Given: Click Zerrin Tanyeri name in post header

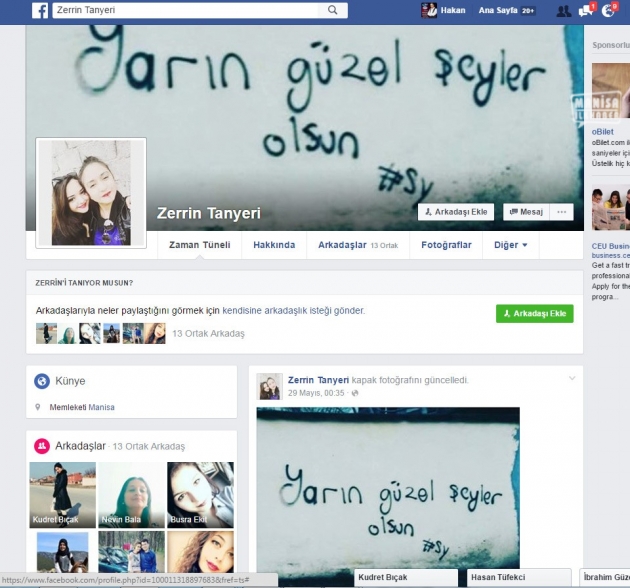Looking at the screenshot, I should 318,380.
